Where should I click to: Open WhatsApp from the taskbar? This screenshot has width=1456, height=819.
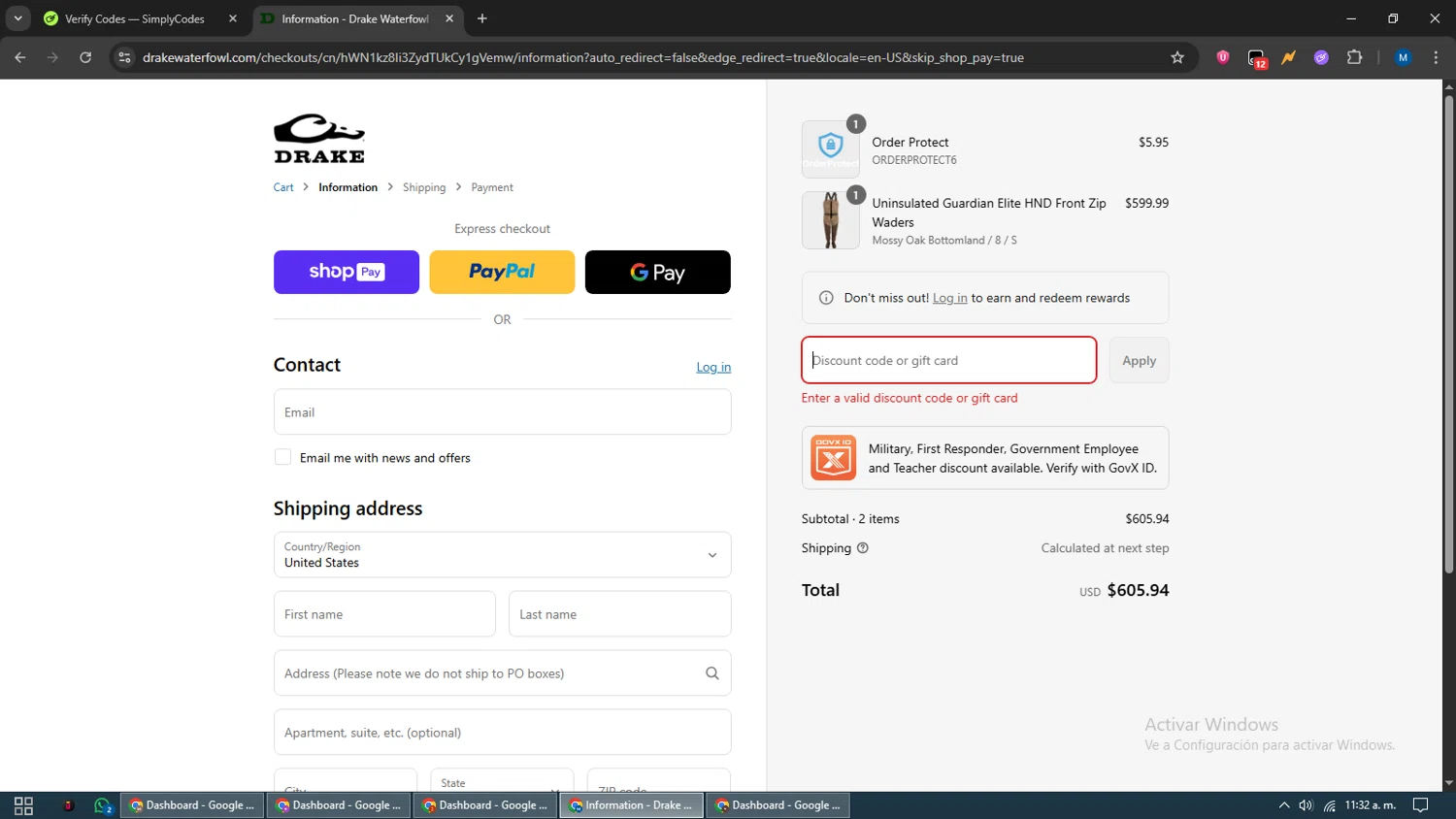click(103, 805)
